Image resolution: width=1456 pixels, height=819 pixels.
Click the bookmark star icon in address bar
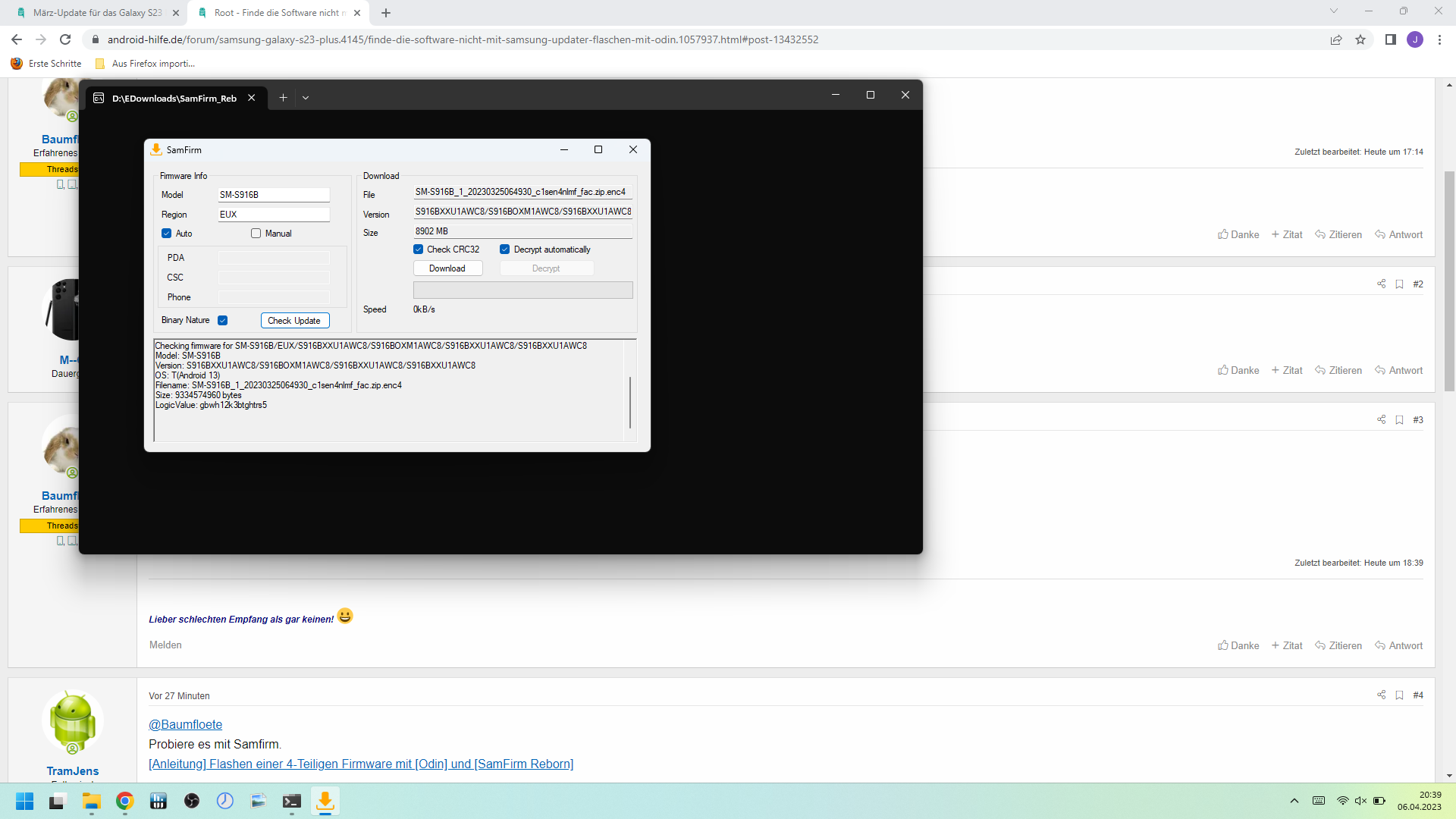[x=1360, y=39]
